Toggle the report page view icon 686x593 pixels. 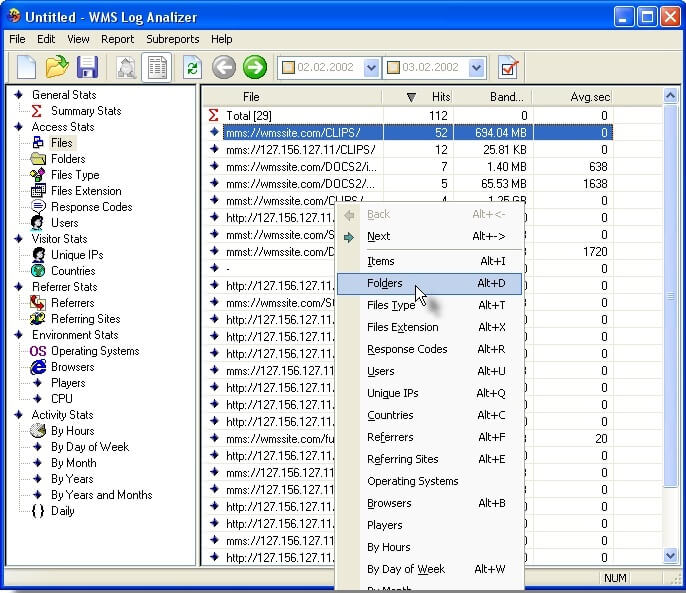[x=157, y=68]
